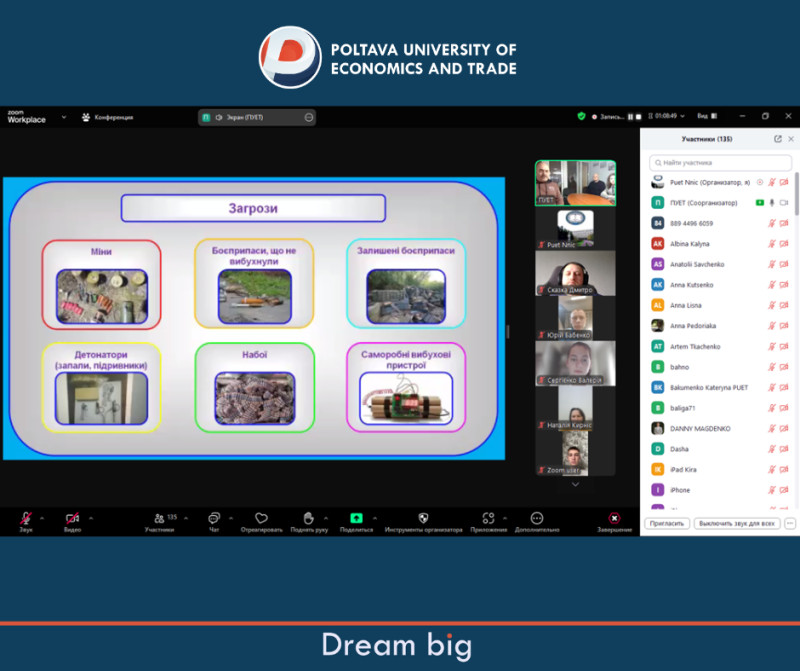
Task: Expand video options arrow next to Видео
Action: [91, 517]
